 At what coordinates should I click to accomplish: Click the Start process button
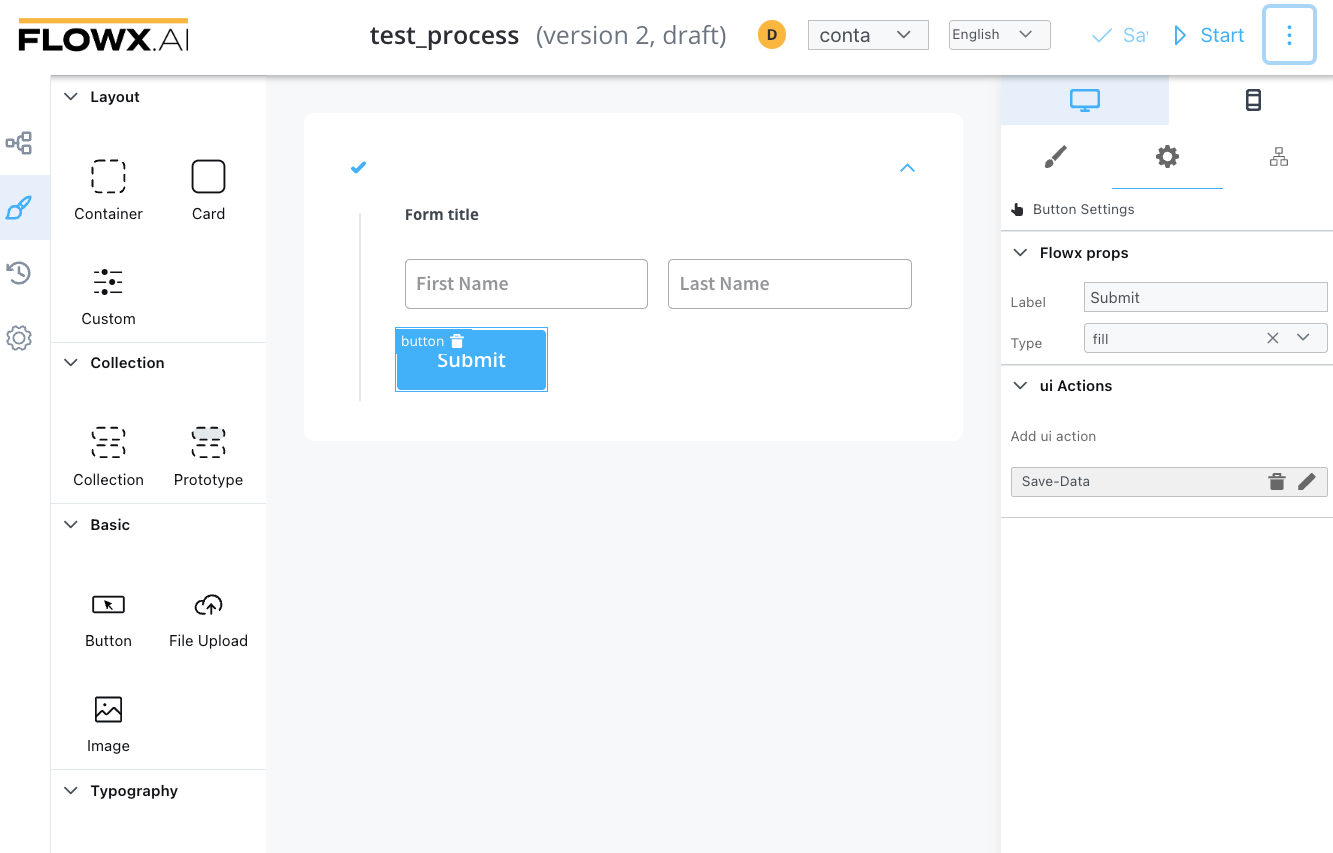[1209, 36]
